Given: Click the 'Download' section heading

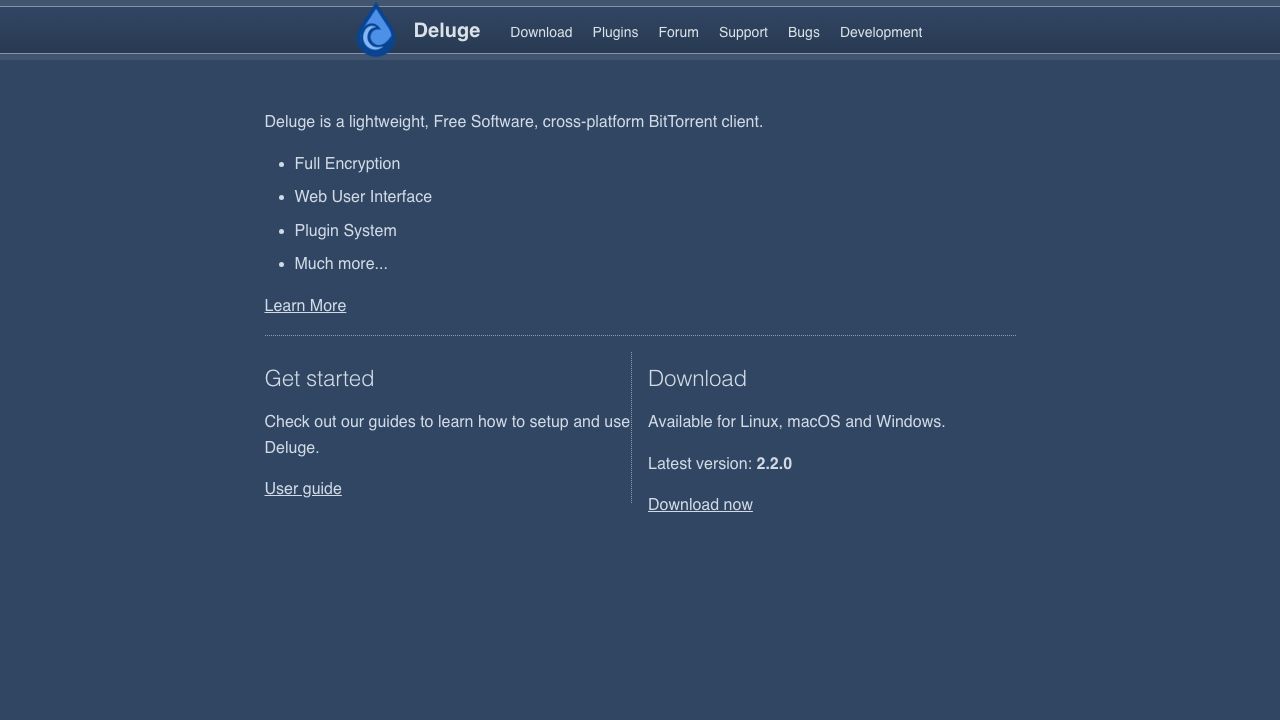Looking at the screenshot, I should pyautogui.click(x=697, y=379).
